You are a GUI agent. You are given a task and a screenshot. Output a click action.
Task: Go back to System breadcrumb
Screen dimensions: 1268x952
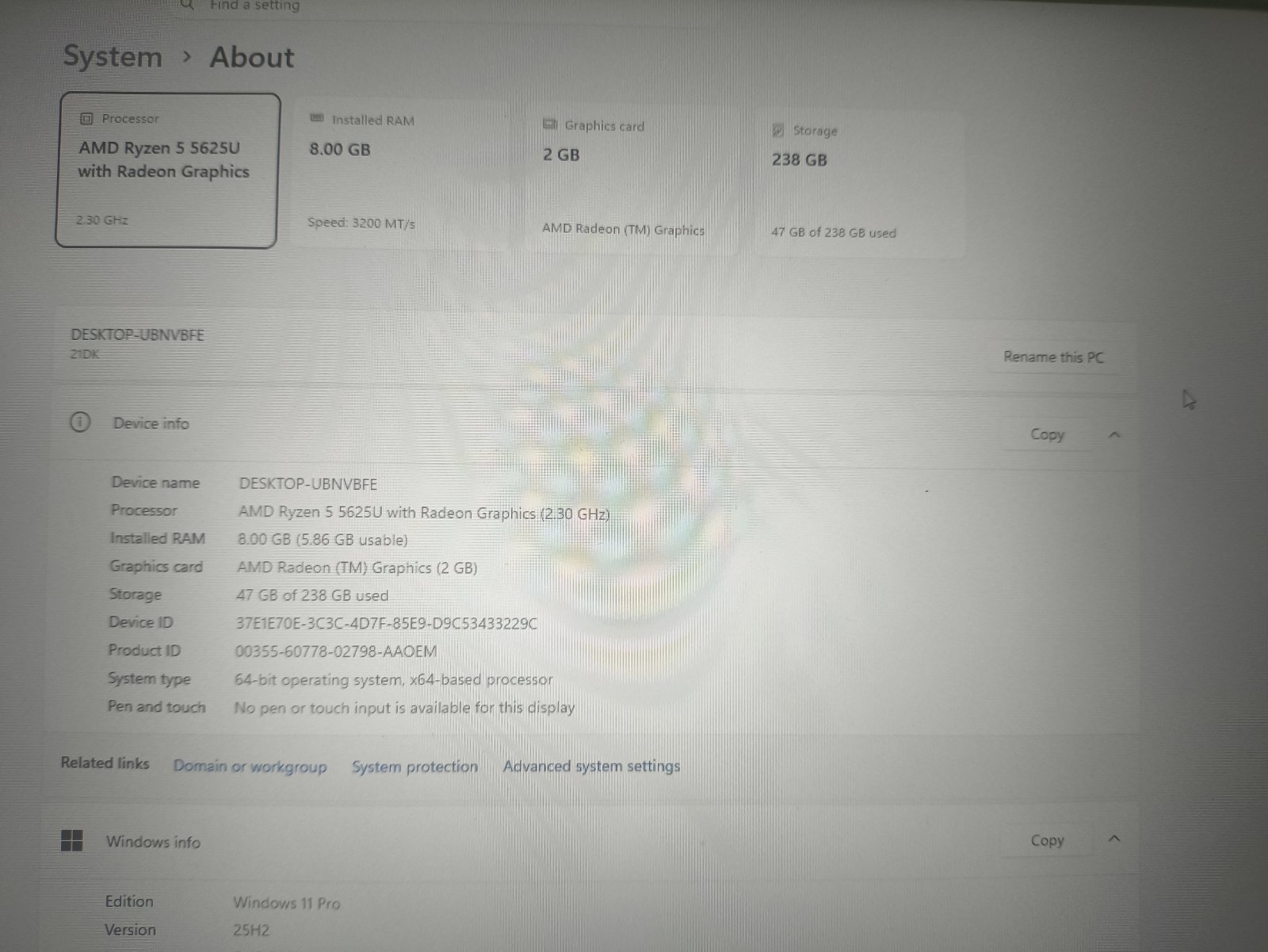point(113,57)
